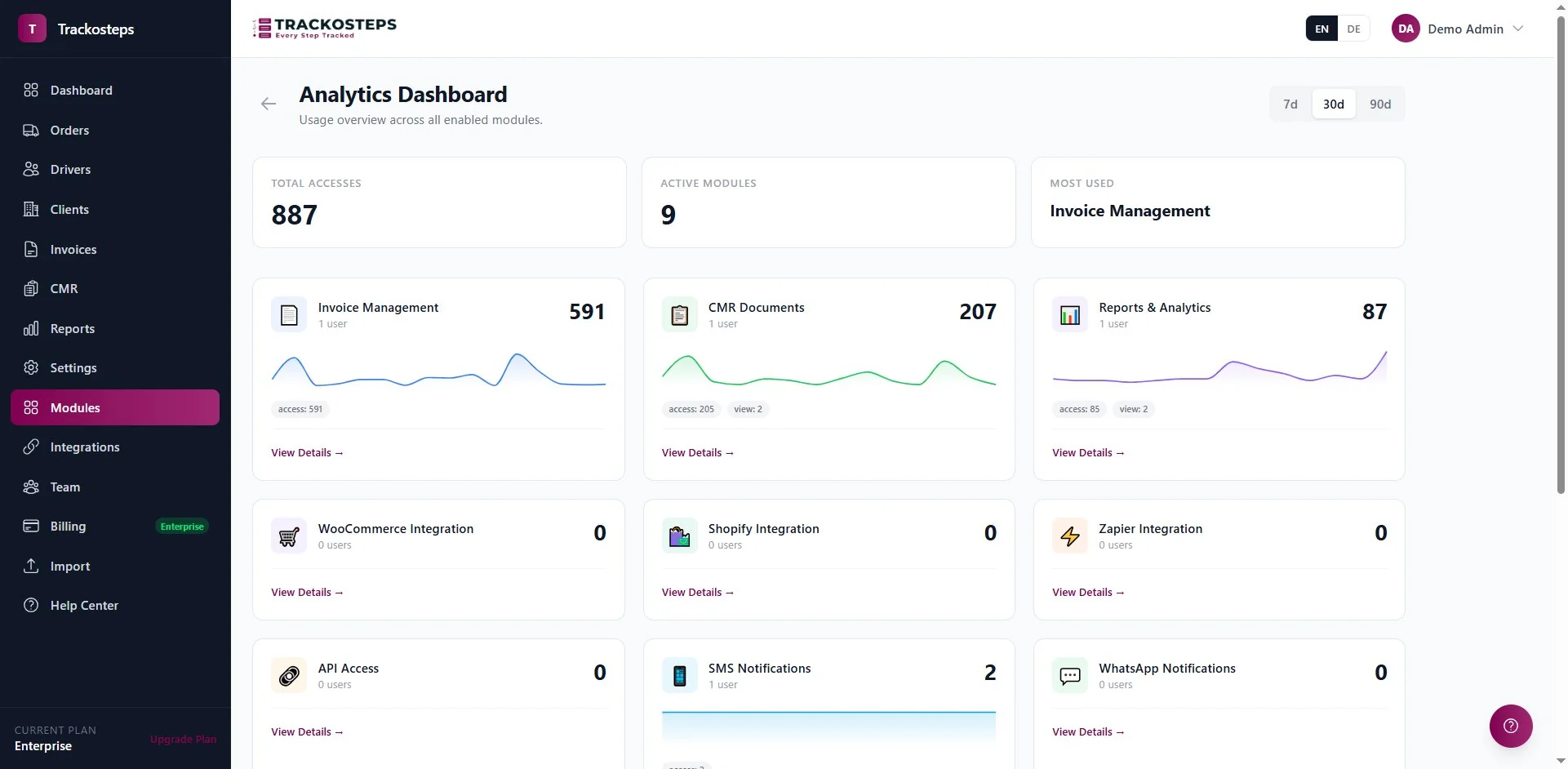Click the CMR Documents usage sparkline
This screenshot has width=1568, height=769.
click(828, 370)
